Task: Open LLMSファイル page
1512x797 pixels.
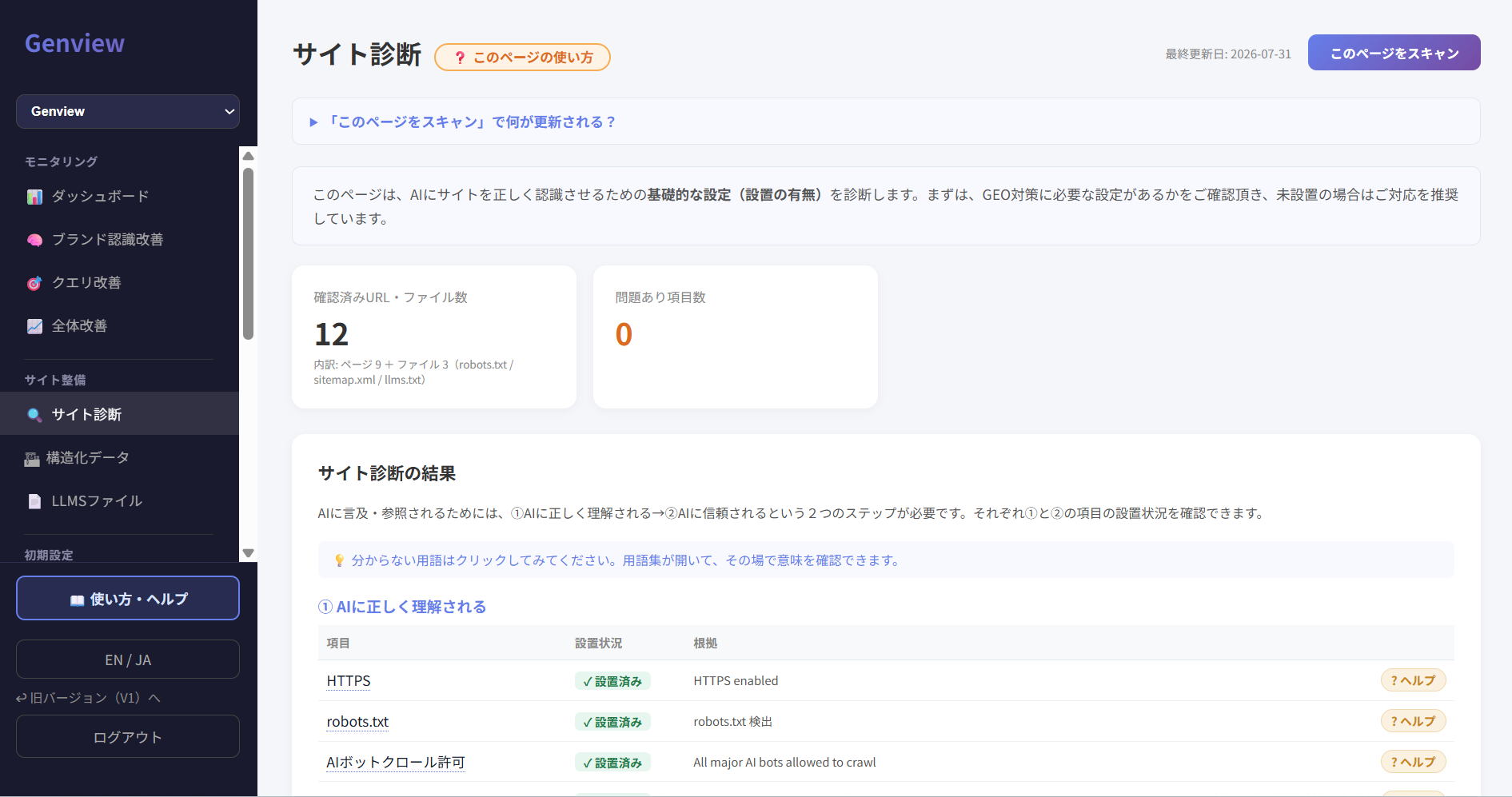Action: click(x=119, y=501)
